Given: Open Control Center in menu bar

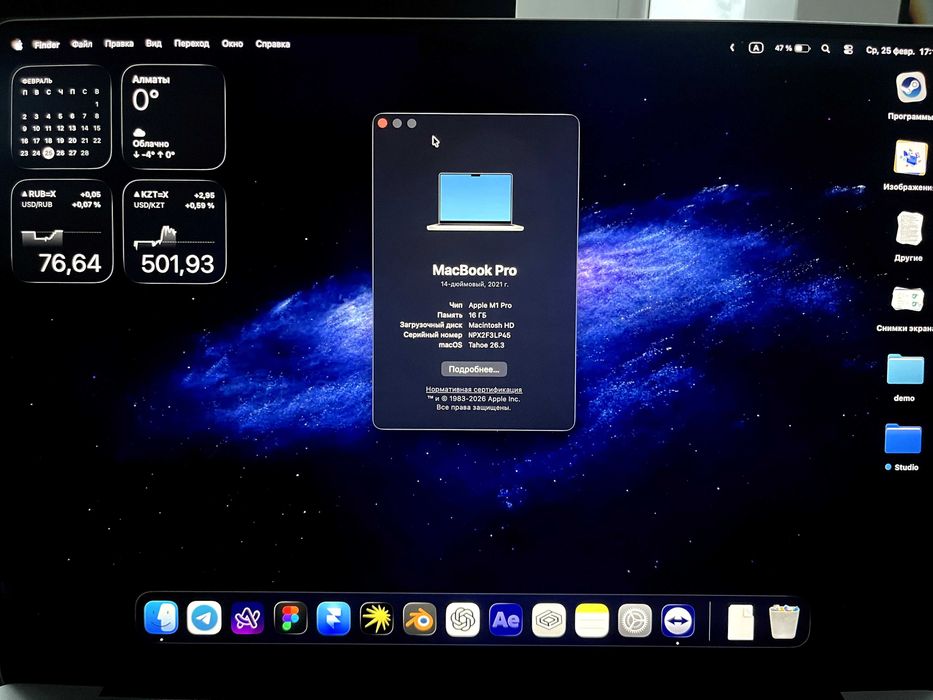Looking at the screenshot, I should tap(849, 49).
